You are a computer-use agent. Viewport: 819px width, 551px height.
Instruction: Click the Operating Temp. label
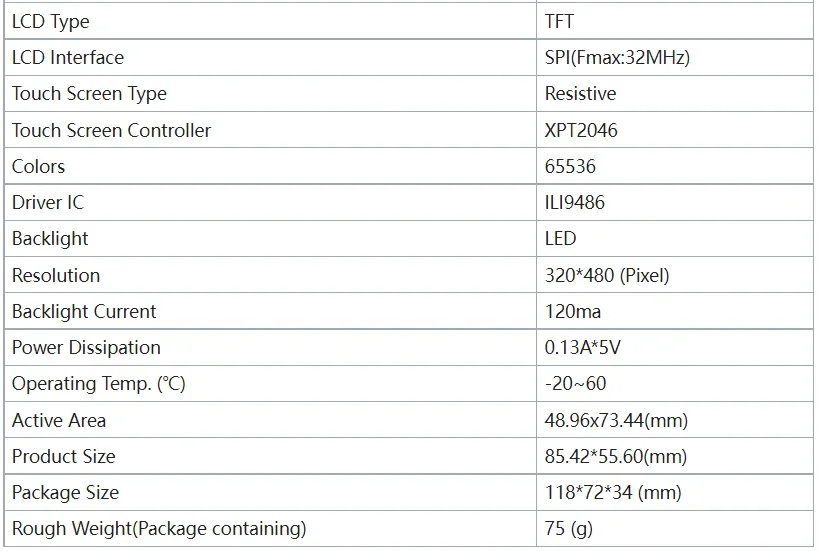point(99,384)
